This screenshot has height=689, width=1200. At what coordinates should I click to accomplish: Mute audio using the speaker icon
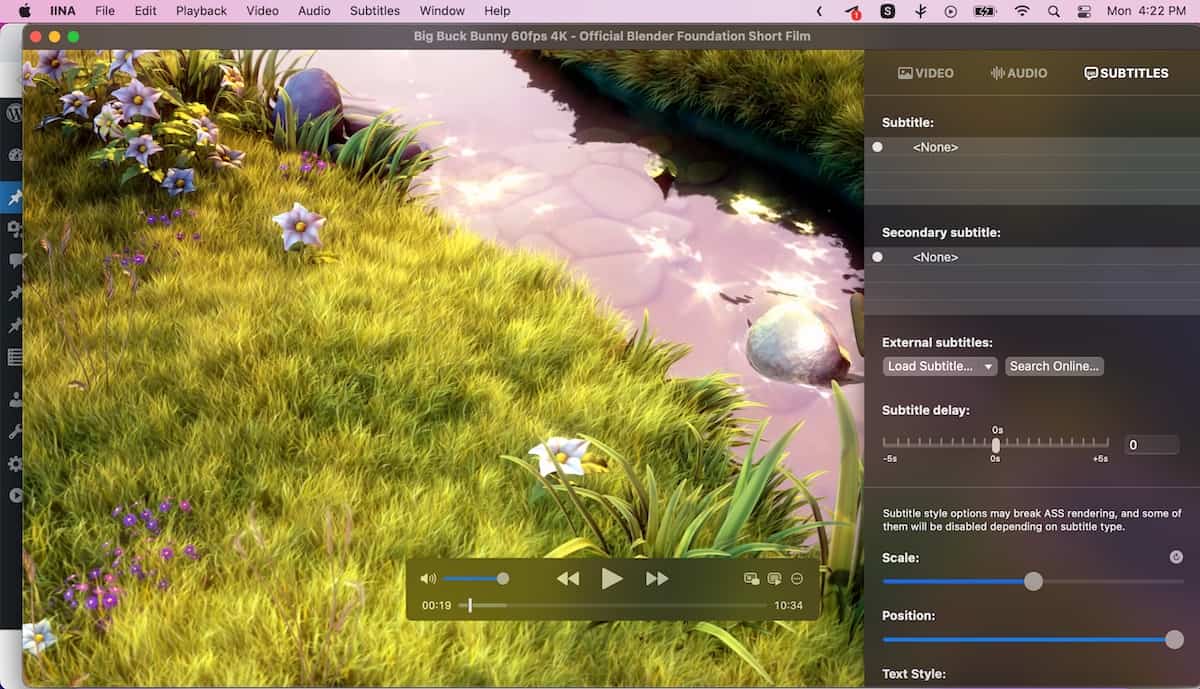pyautogui.click(x=428, y=578)
